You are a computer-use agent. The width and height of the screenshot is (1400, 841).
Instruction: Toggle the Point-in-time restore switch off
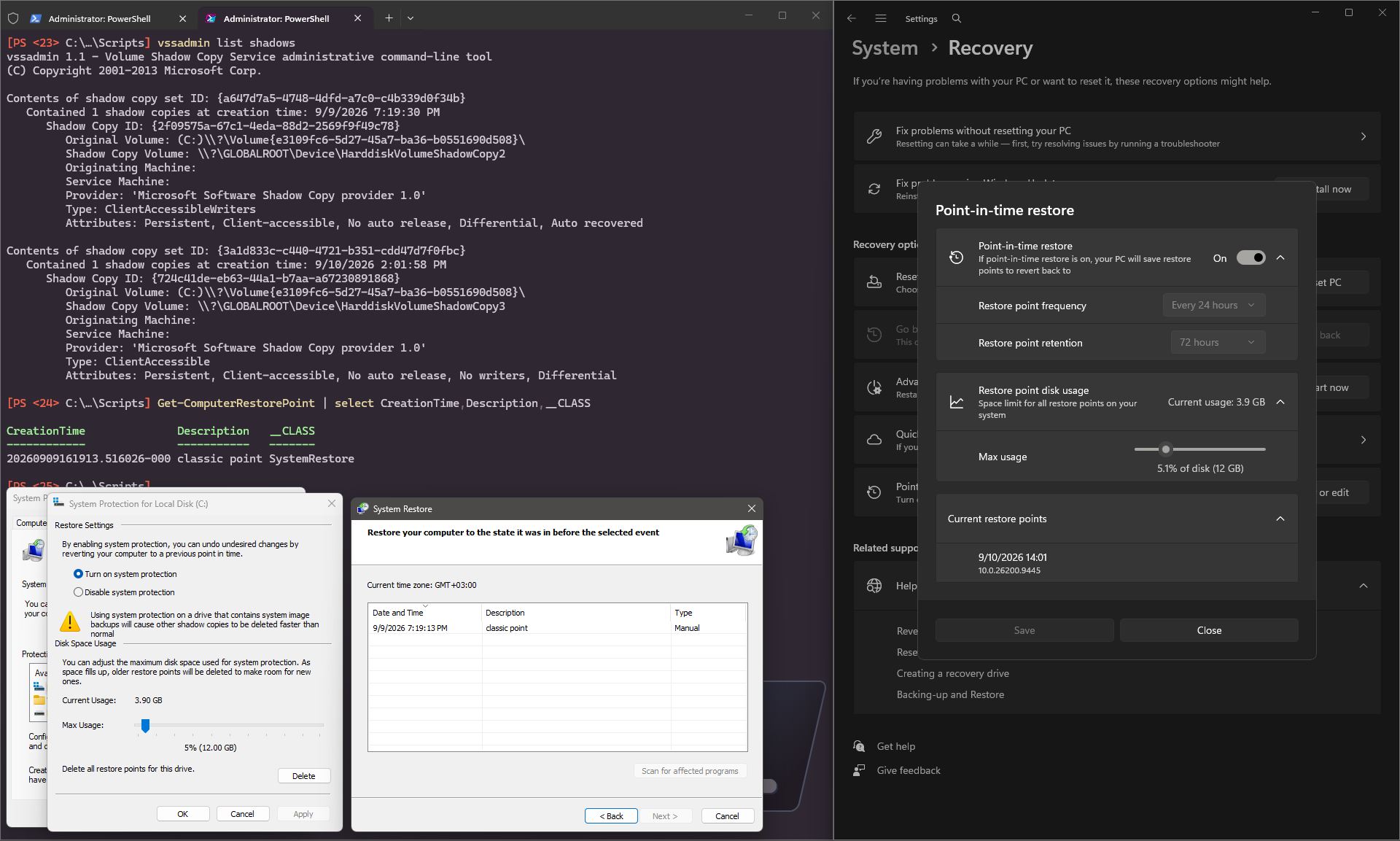pos(1251,257)
